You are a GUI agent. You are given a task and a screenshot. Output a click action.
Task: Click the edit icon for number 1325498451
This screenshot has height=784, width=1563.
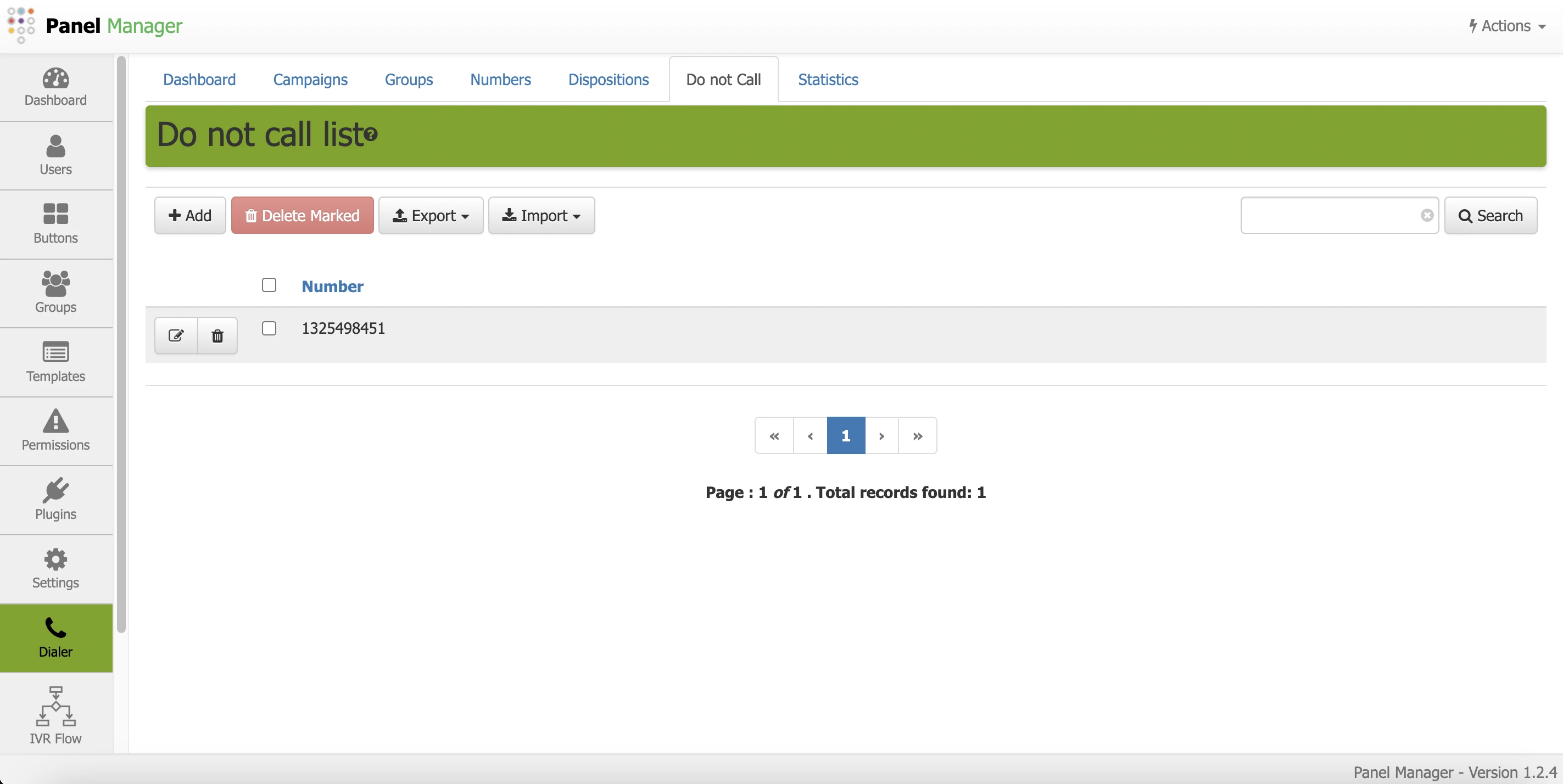pyautogui.click(x=176, y=335)
